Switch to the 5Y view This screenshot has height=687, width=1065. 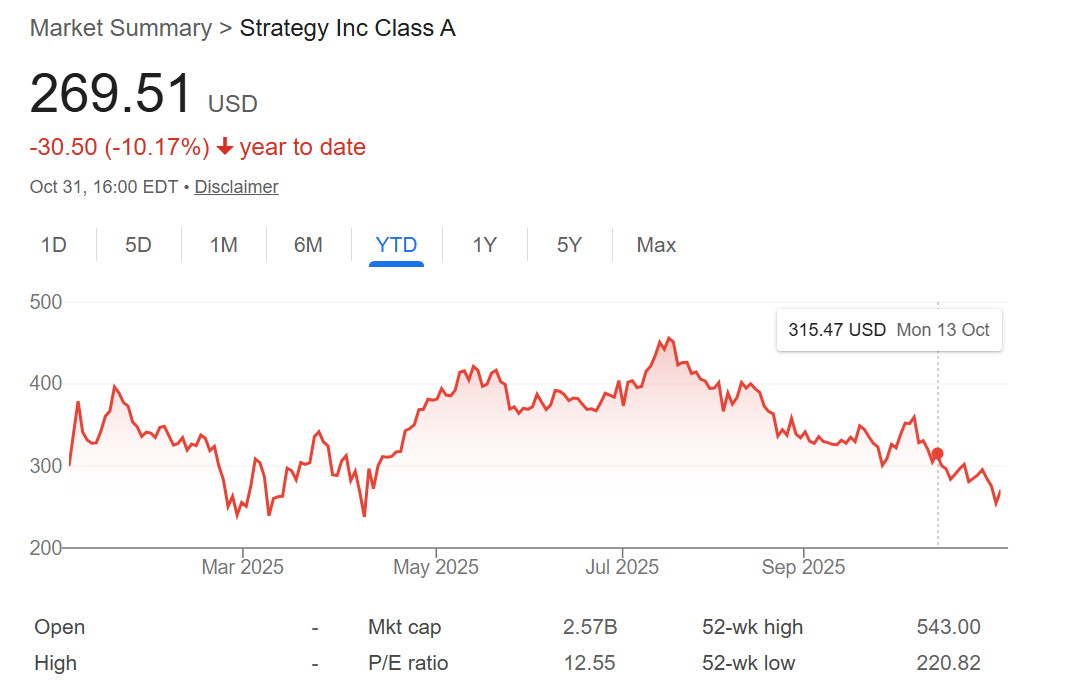(x=568, y=244)
